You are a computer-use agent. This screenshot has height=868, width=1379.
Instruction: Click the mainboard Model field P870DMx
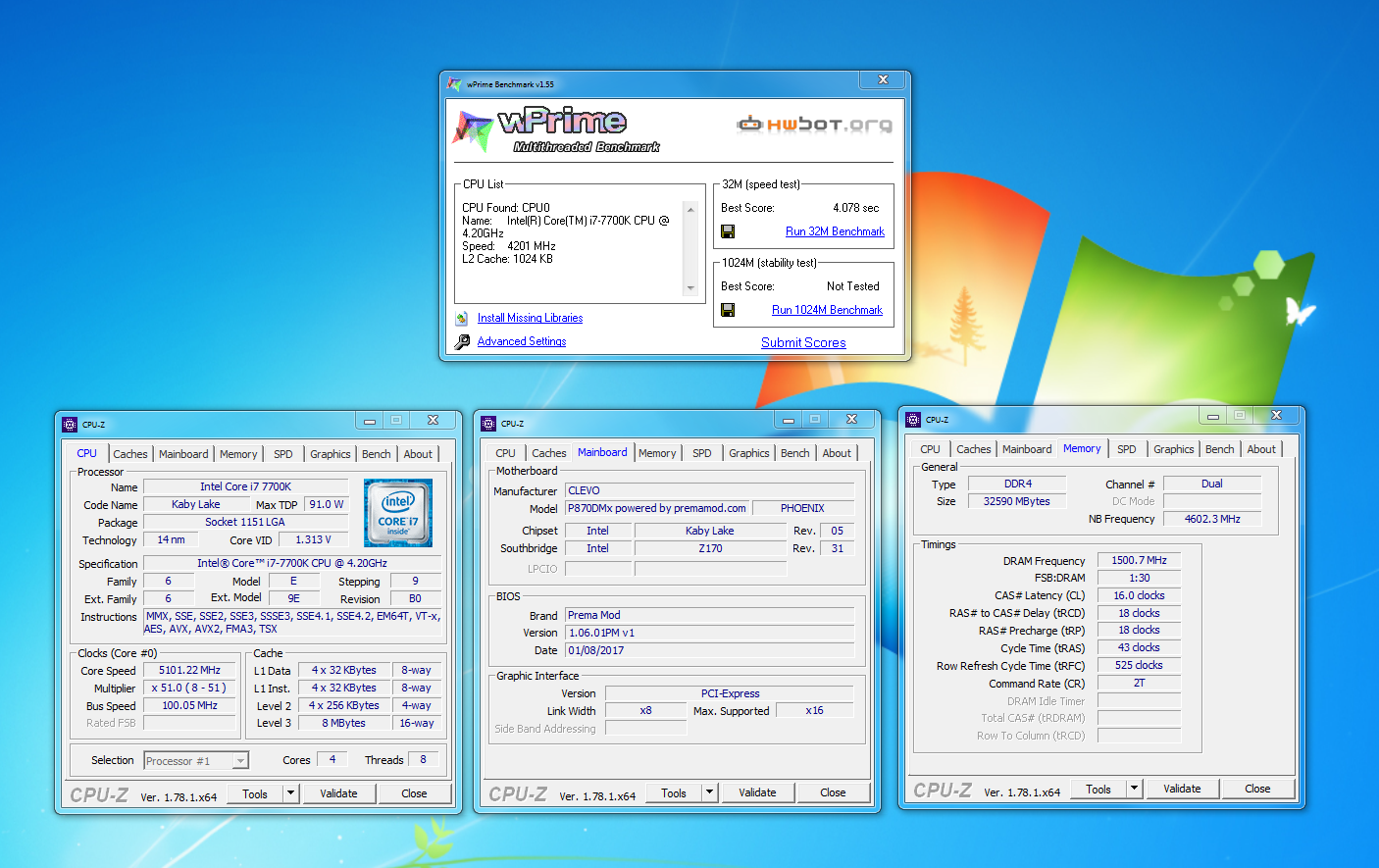[x=657, y=508]
